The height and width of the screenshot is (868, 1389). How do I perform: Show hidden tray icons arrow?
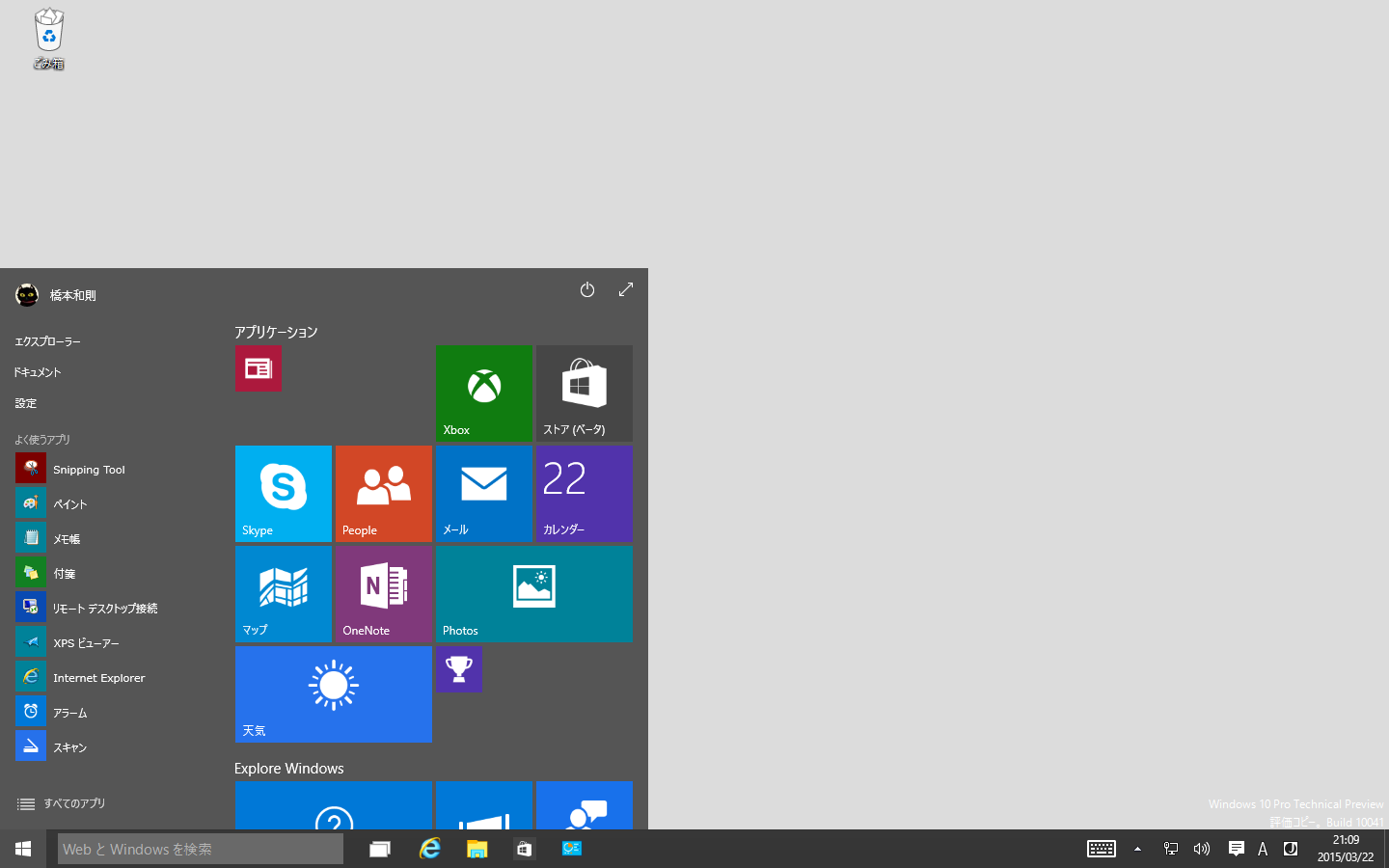(x=1137, y=849)
